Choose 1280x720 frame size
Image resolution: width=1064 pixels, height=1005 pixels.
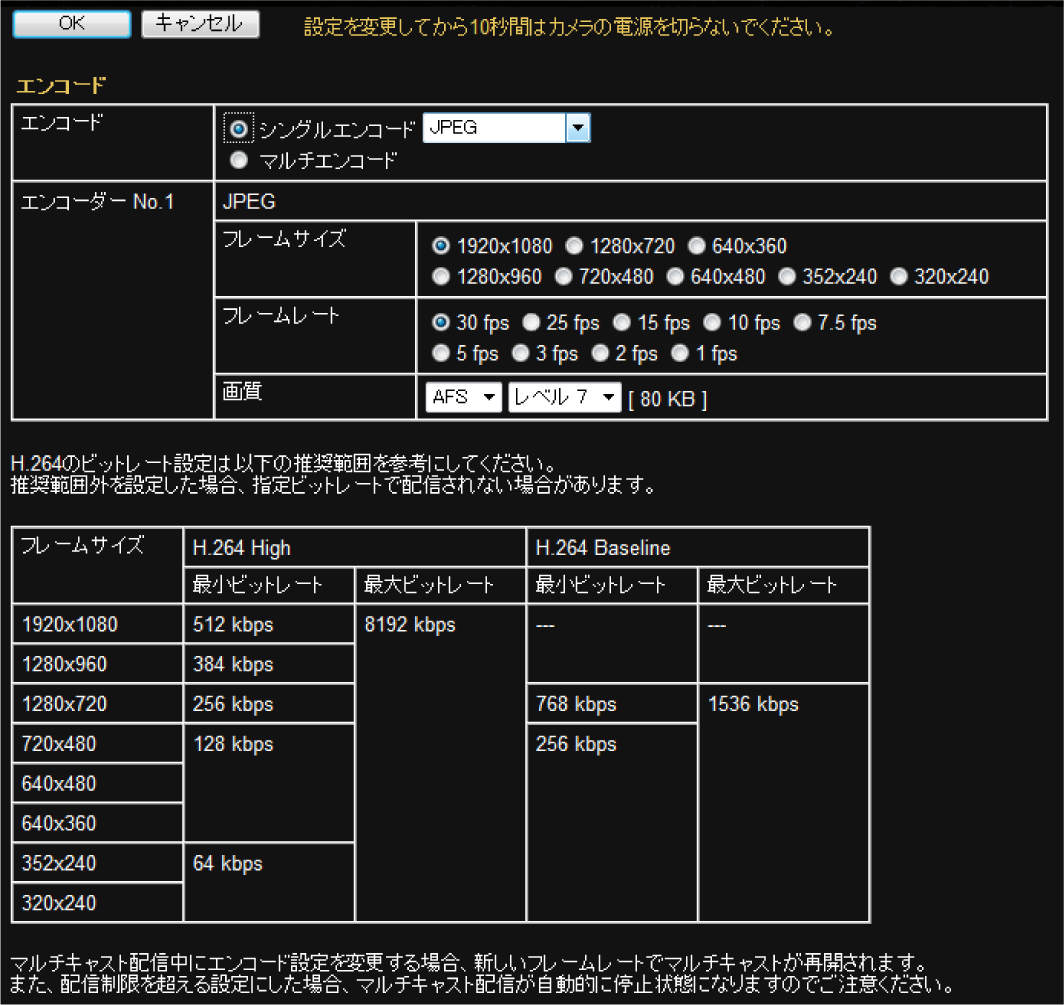coord(573,246)
